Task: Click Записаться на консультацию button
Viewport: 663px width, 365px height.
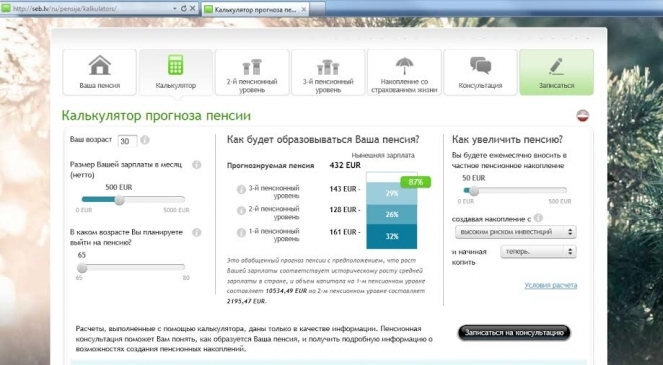Action: [514, 332]
